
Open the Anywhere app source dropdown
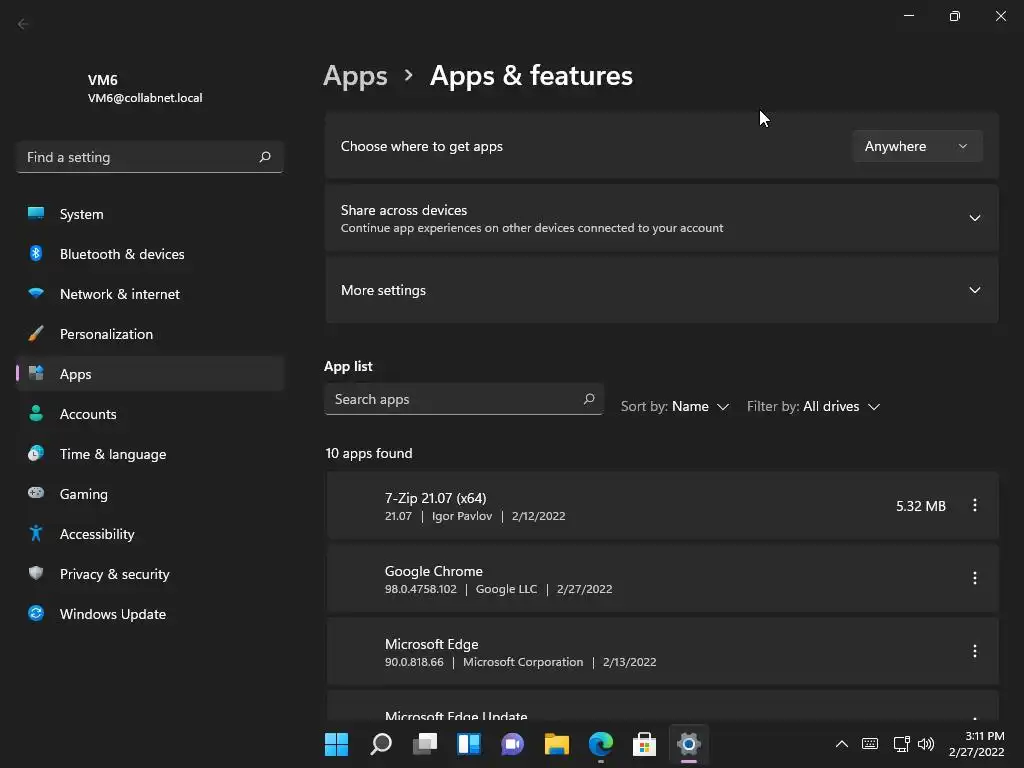[x=917, y=146]
